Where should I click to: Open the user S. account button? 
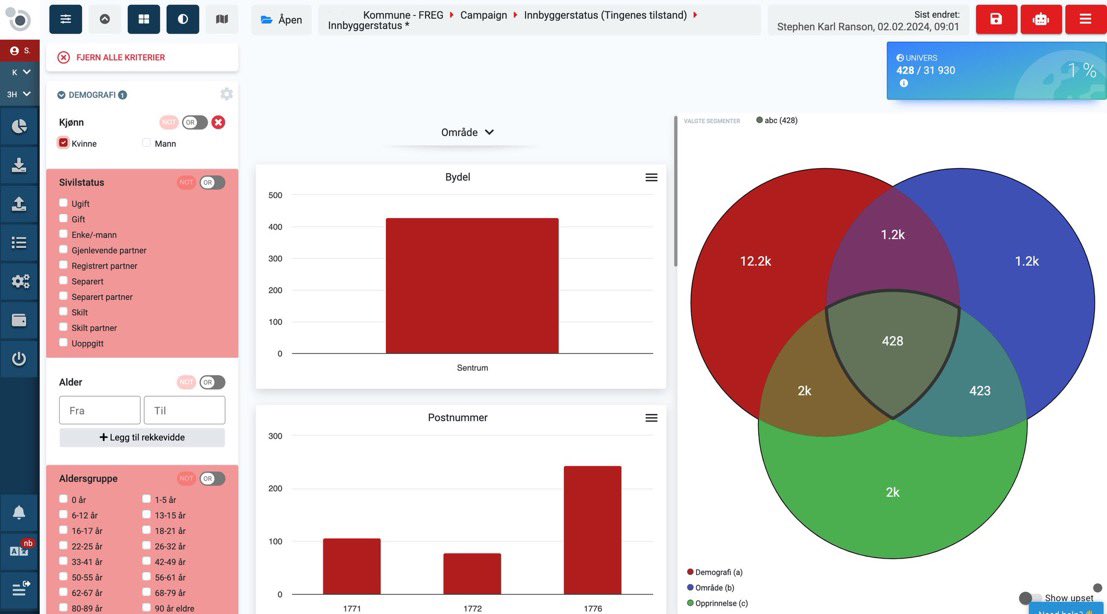20,51
